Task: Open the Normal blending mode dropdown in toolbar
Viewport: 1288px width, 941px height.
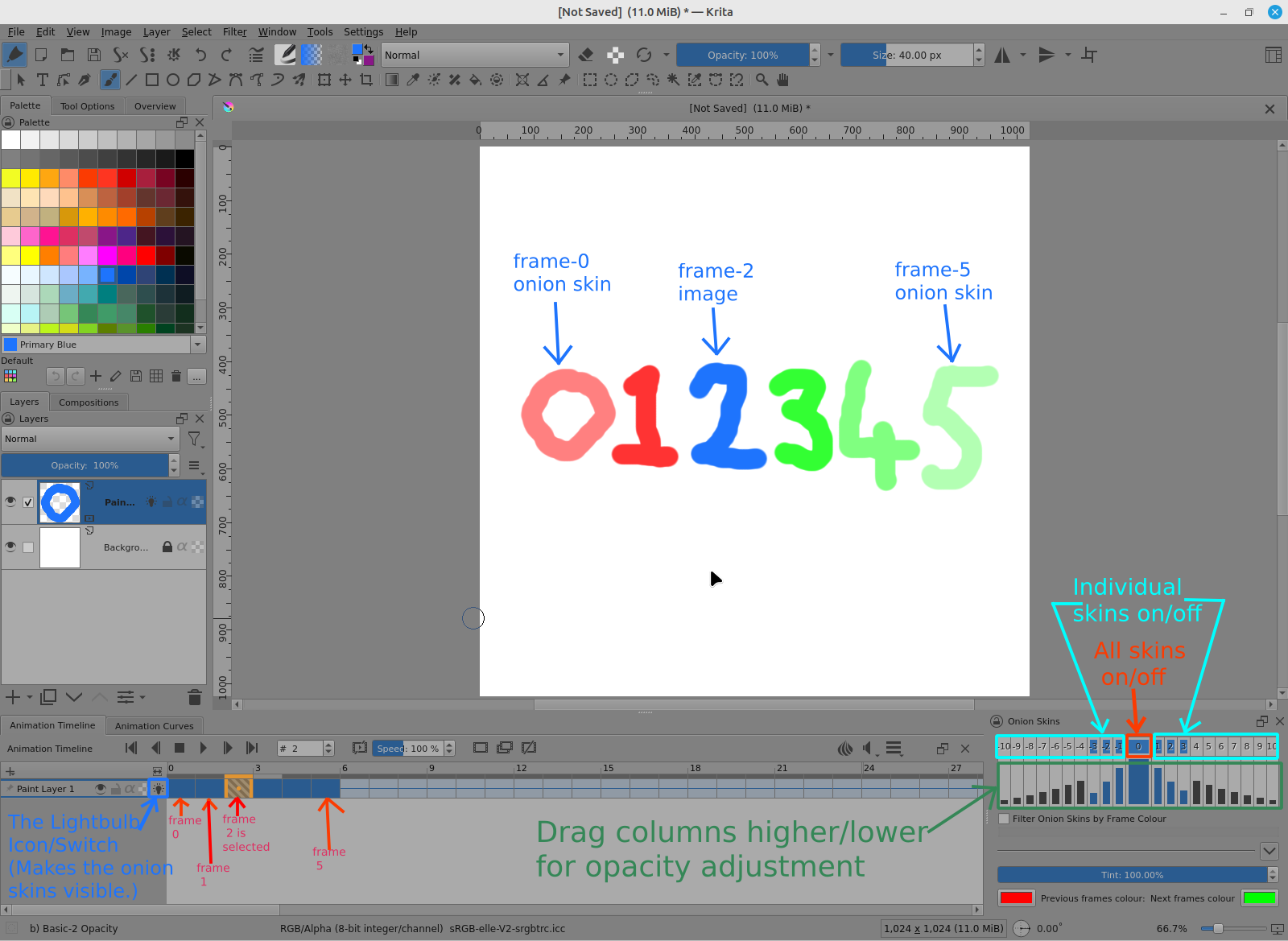Action: pyautogui.click(x=473, y=55)
